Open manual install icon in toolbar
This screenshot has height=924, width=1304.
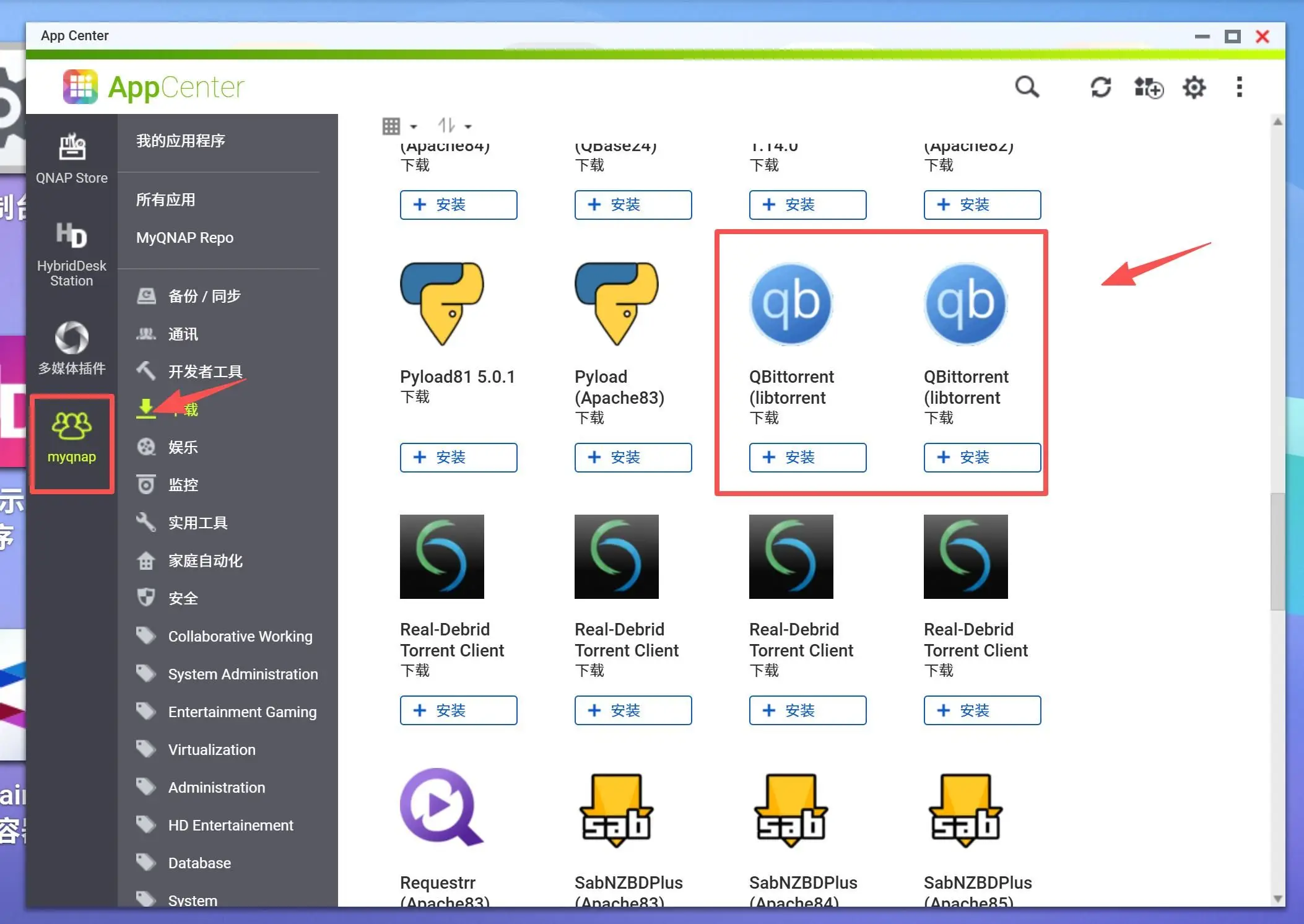pos(1148,87)
